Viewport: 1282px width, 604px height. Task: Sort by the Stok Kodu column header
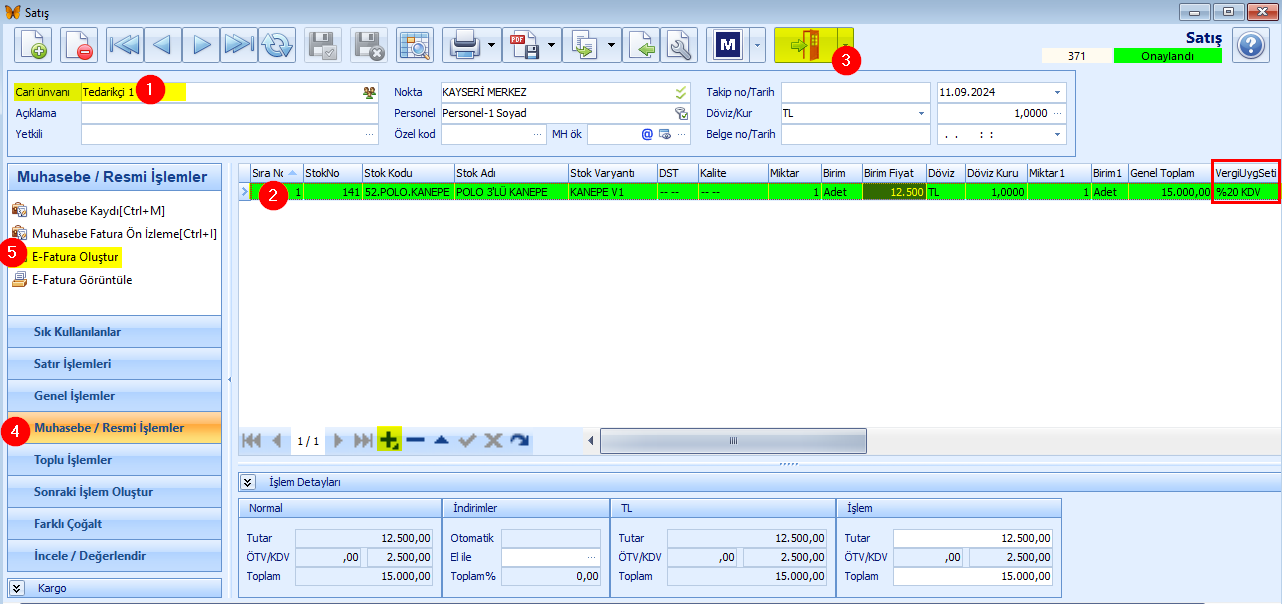408,173
